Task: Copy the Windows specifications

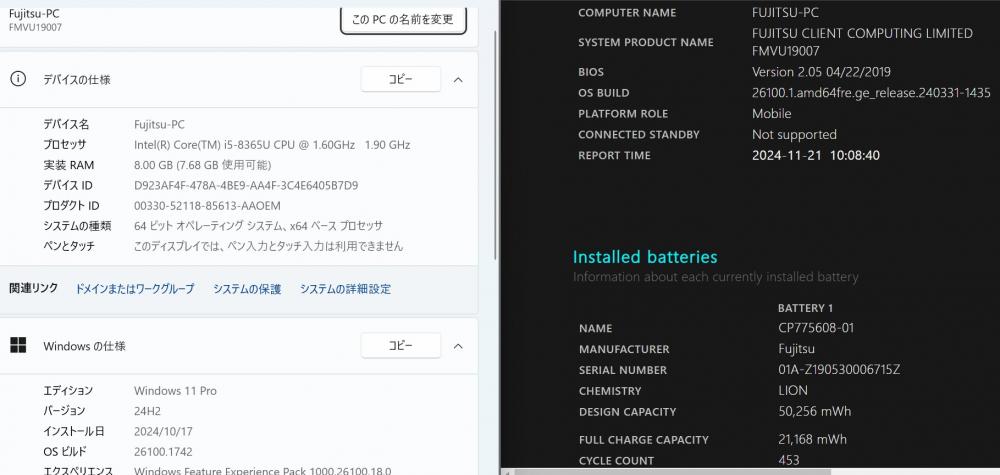Action: (x=401, y=346)
